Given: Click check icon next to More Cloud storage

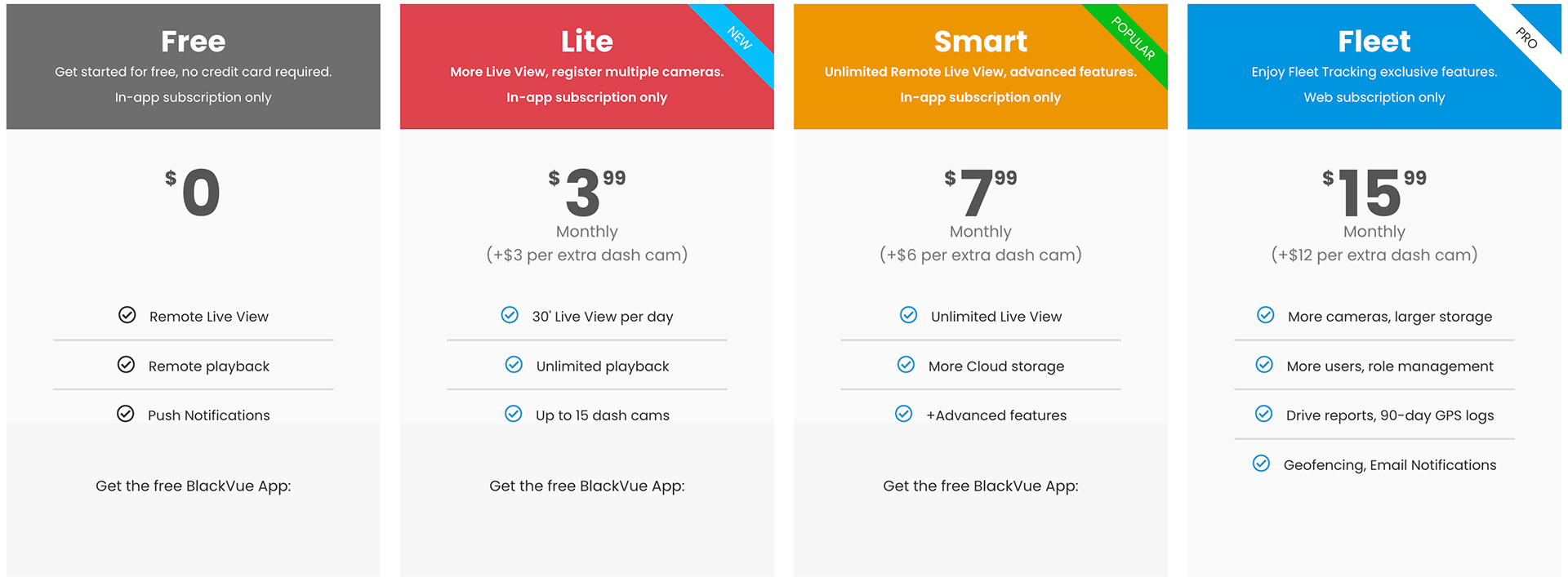Looking at the screenshot, I should pos(906,365).
